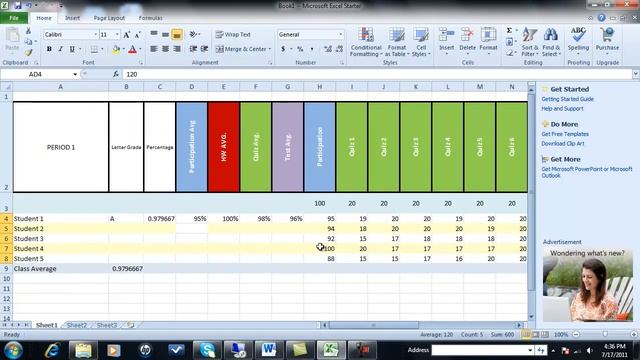Apply Percent Style number format
This screenshot has width=640, height=360.
tap(300, 49)
